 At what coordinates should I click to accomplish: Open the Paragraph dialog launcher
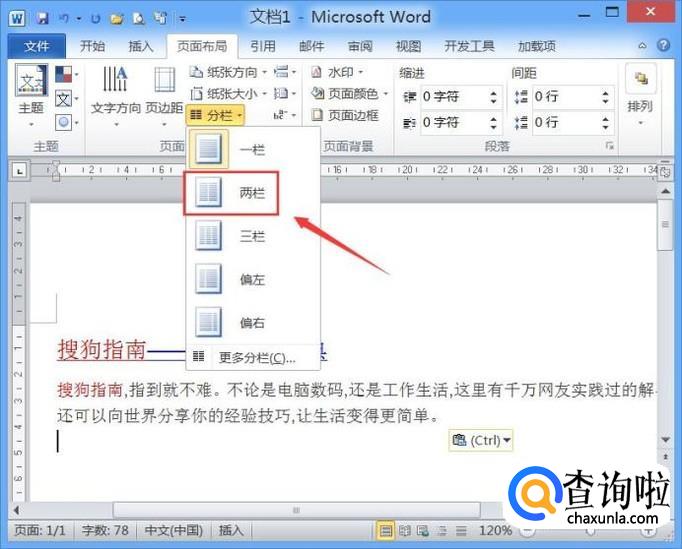[610, 146]
